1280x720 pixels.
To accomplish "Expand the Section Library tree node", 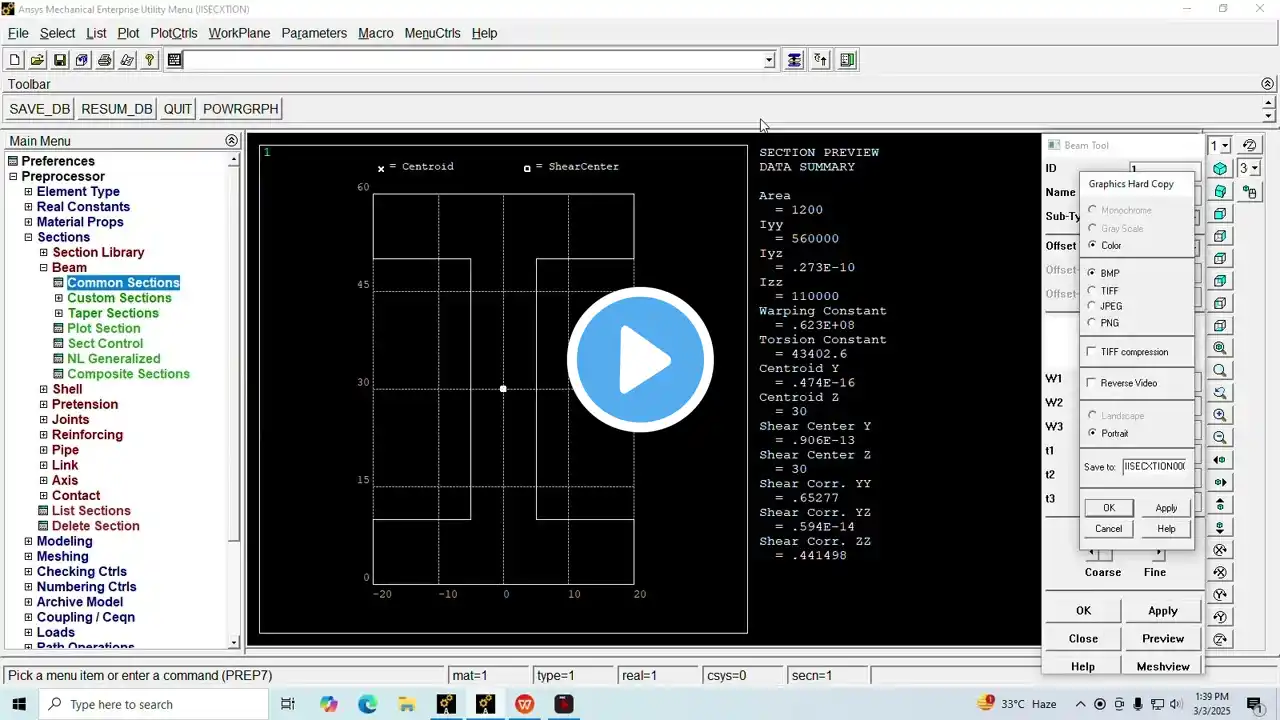I will coord(44,252).
